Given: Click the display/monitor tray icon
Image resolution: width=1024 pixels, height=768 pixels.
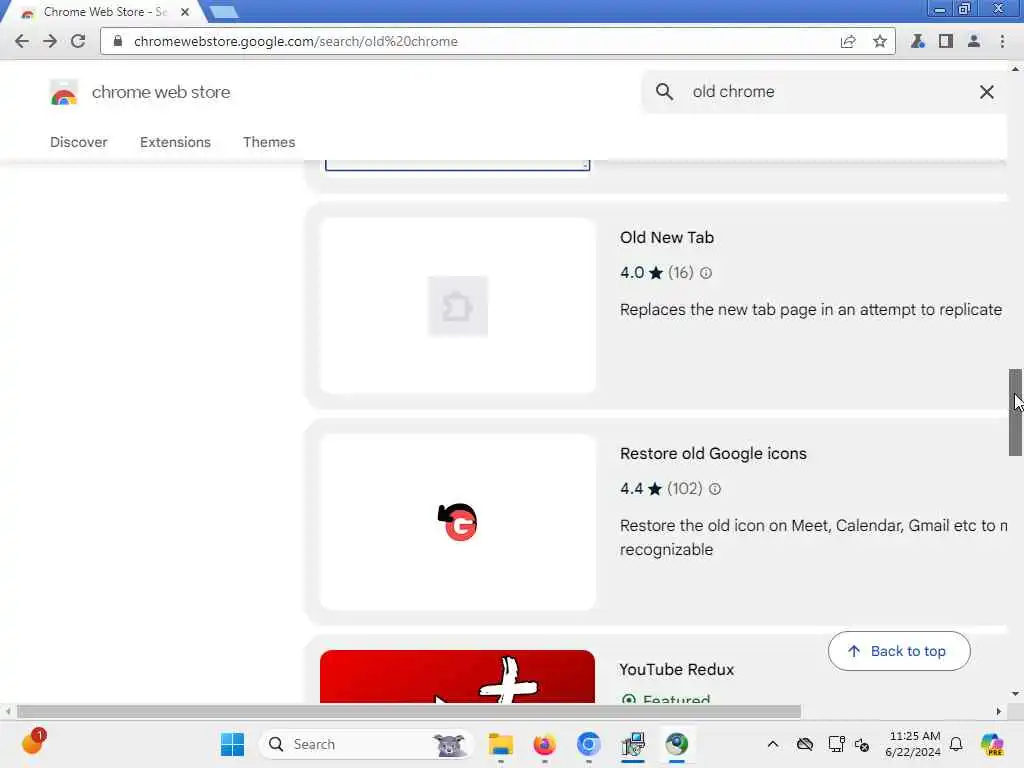Looking at the screenshot, I should click(836, 744).
